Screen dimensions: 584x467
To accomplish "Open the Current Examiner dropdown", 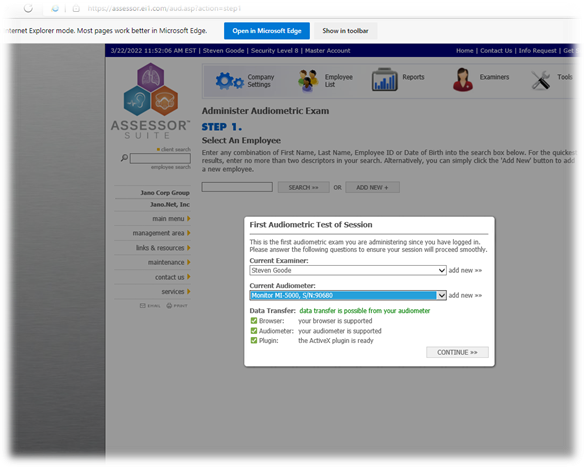I will [x=348, y=270].
